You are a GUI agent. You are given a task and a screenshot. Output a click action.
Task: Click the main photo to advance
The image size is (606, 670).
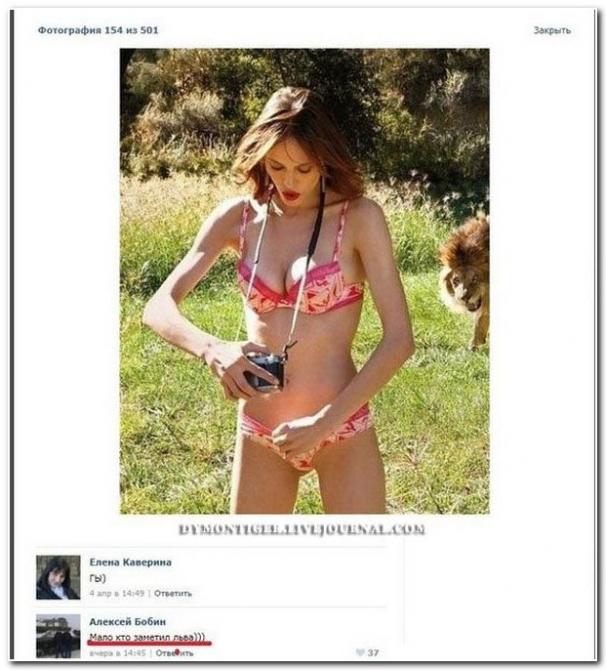point(305,281)
